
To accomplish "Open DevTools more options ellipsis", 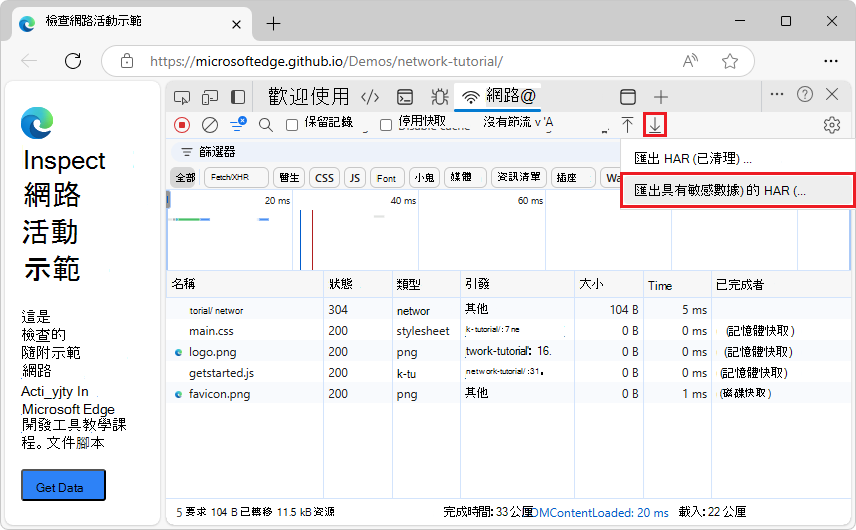I will click(x=776, y=94).
